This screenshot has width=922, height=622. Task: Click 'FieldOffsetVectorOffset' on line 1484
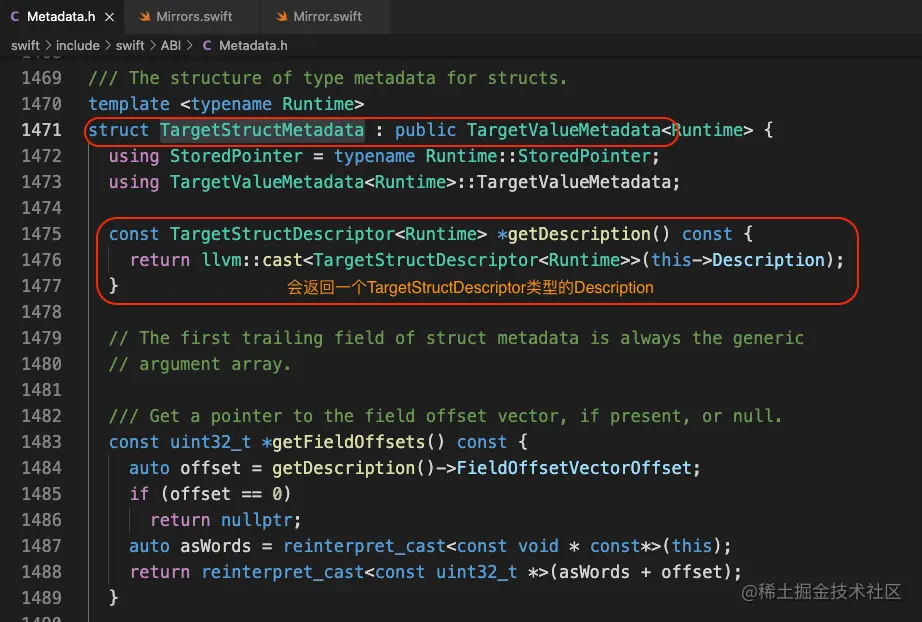tap(574, 468)
